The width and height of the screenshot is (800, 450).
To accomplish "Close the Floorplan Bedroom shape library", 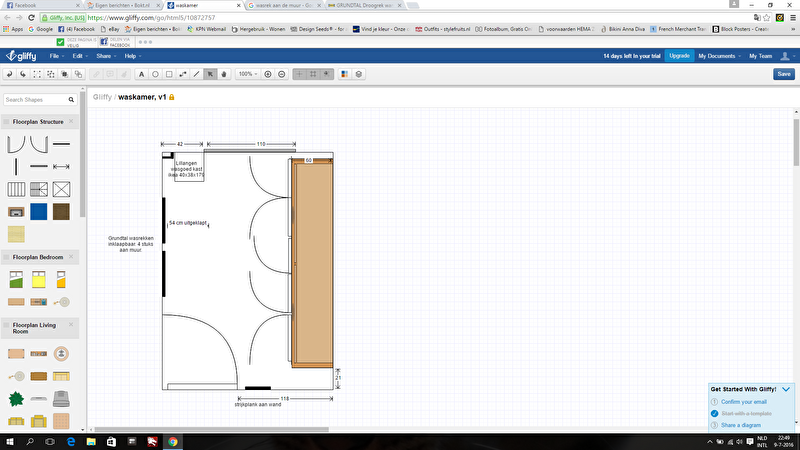I will (x=71, y=257).
